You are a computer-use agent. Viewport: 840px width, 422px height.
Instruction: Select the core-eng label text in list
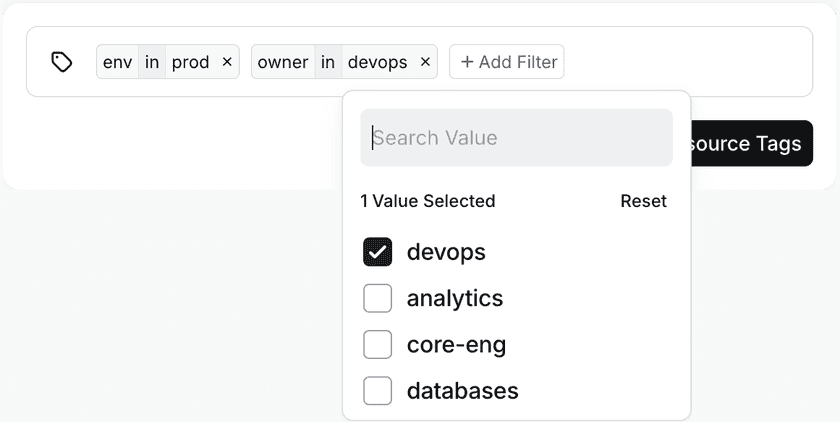456,345
